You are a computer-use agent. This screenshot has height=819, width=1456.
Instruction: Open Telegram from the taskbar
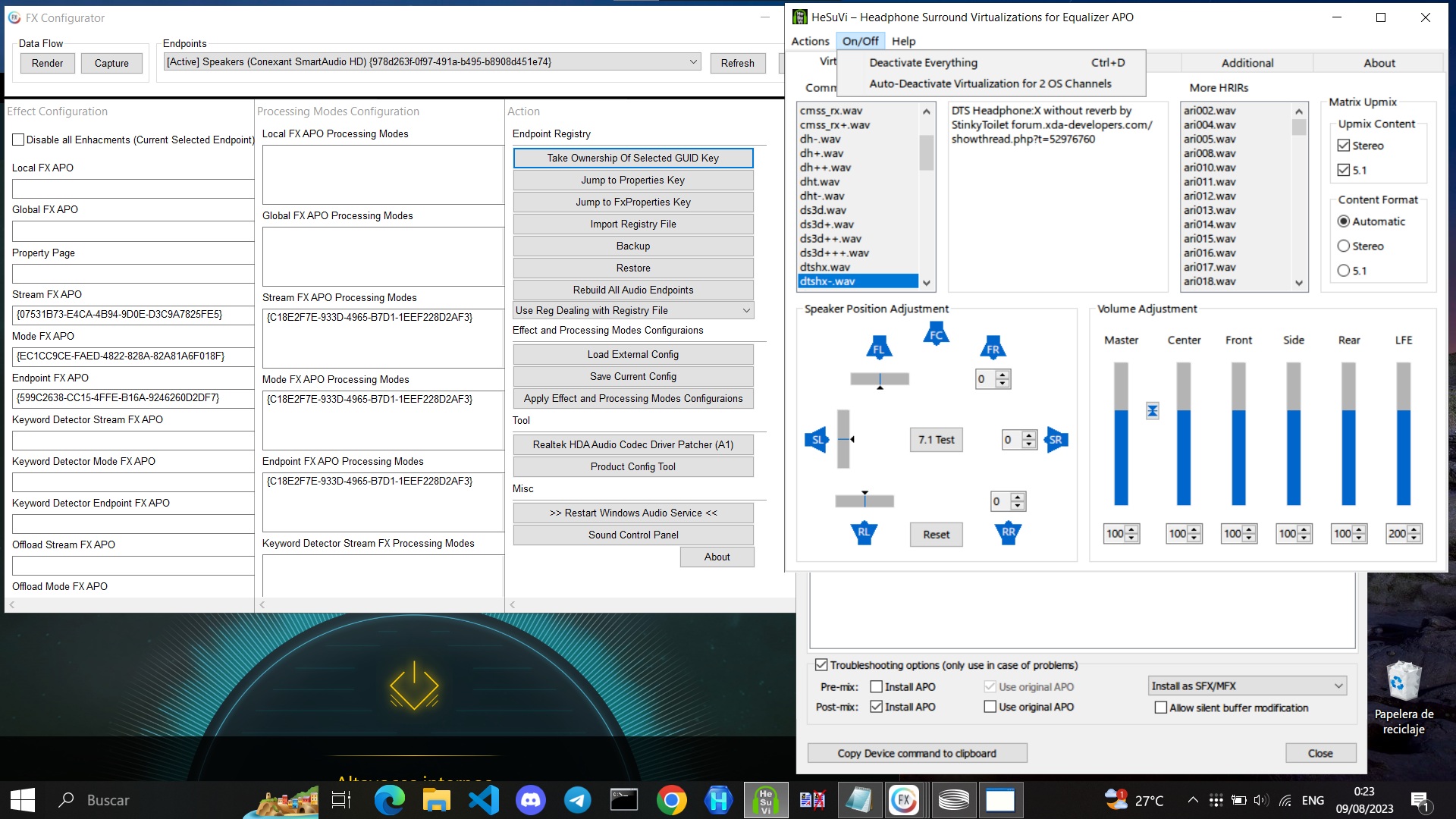[x=578, y=800]
